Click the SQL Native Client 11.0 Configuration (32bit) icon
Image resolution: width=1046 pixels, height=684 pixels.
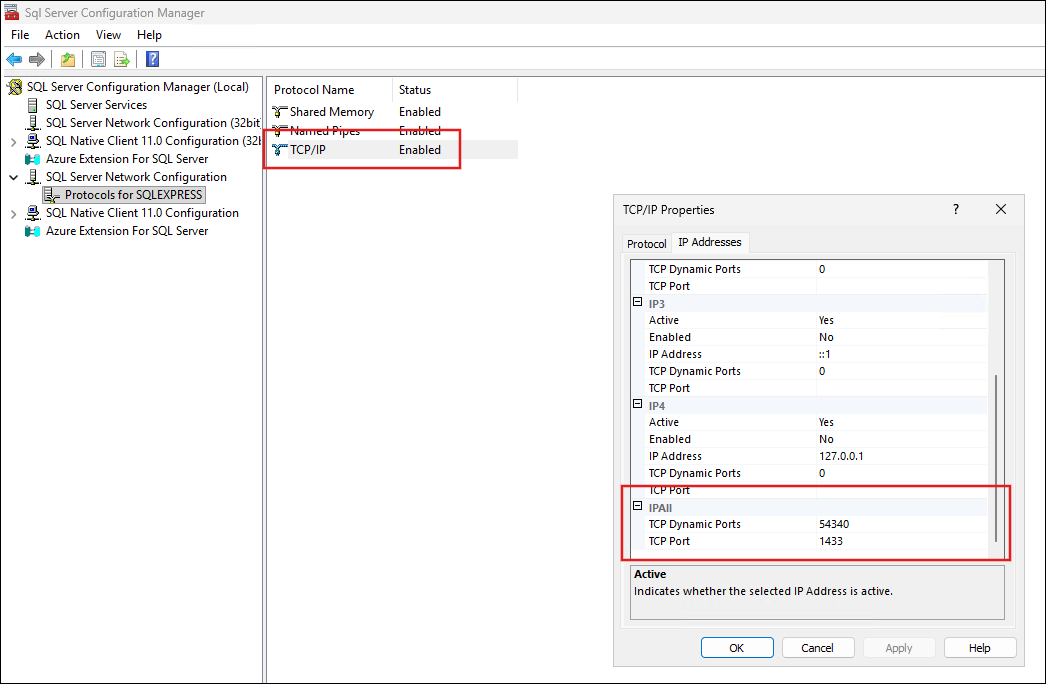point(33,141)
